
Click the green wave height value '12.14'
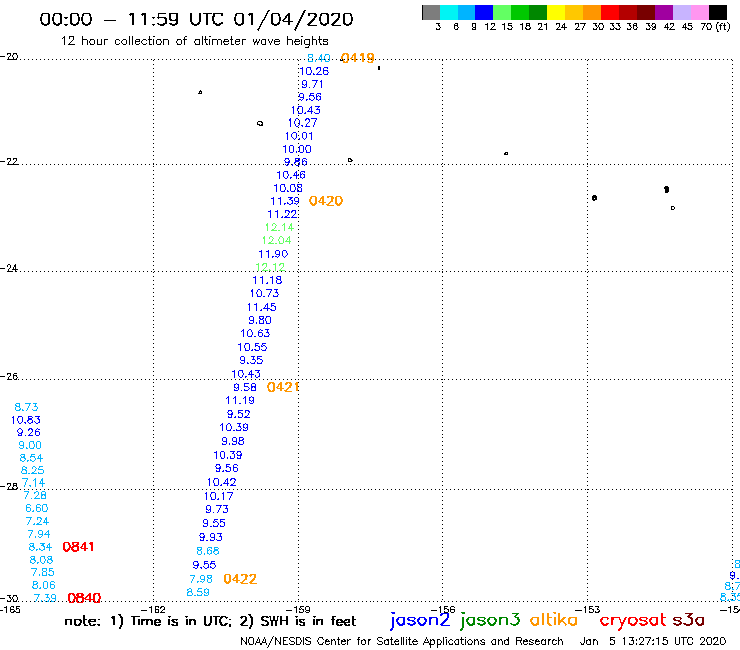click(279, 227)
